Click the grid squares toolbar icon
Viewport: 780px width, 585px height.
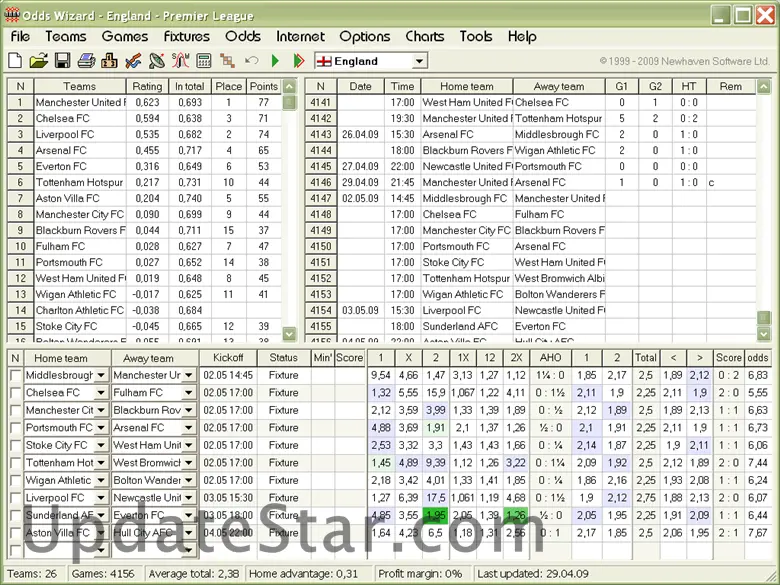(x=228, y=61)
